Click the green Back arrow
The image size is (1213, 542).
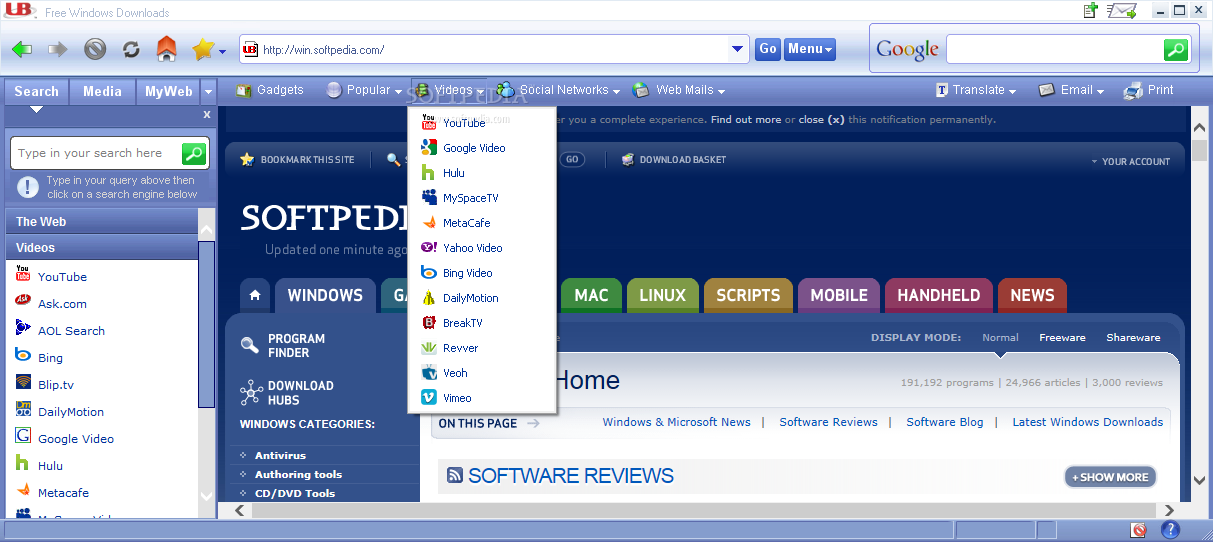[23, 49]
